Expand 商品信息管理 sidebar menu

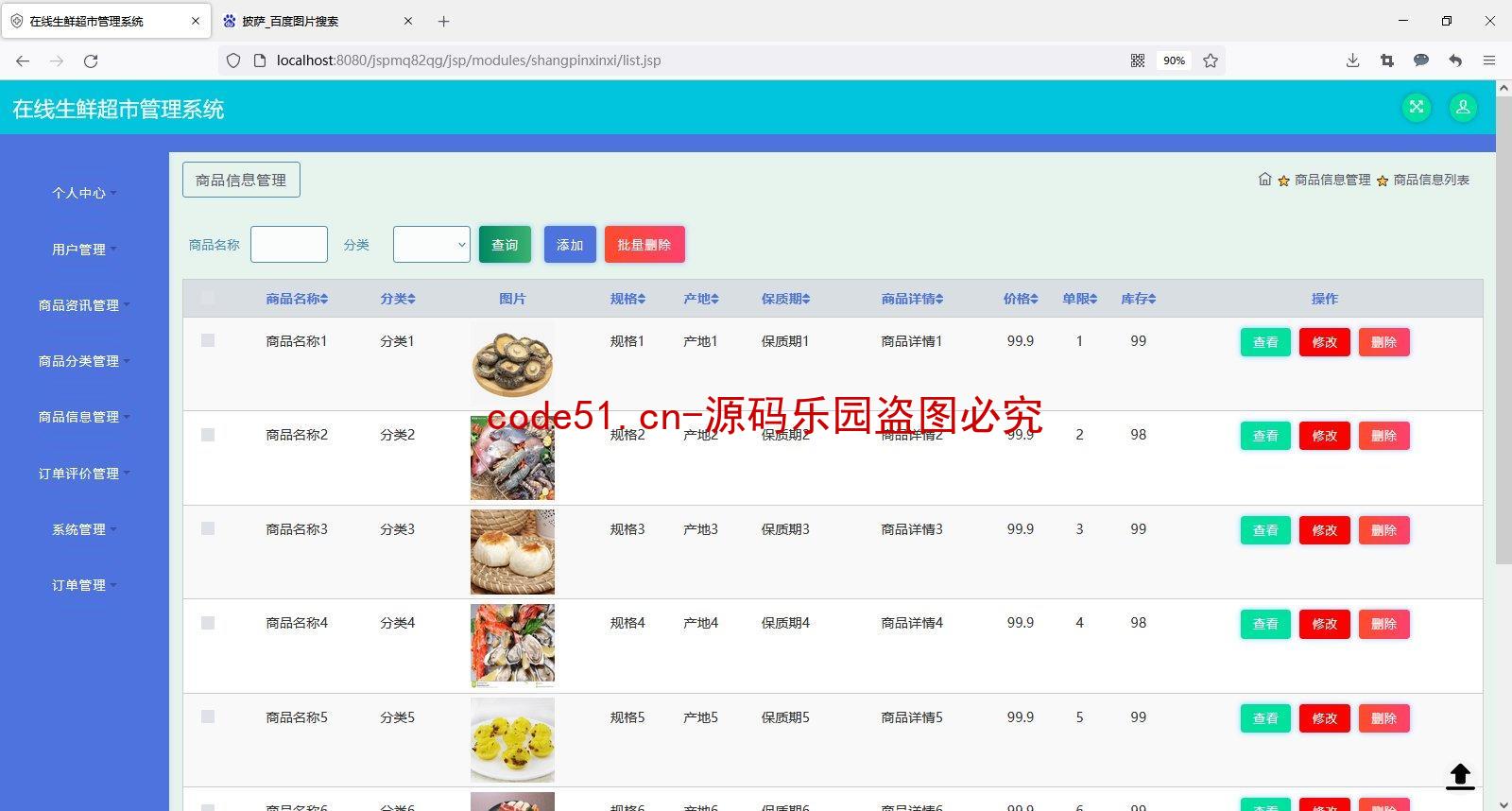pos(84,417)
